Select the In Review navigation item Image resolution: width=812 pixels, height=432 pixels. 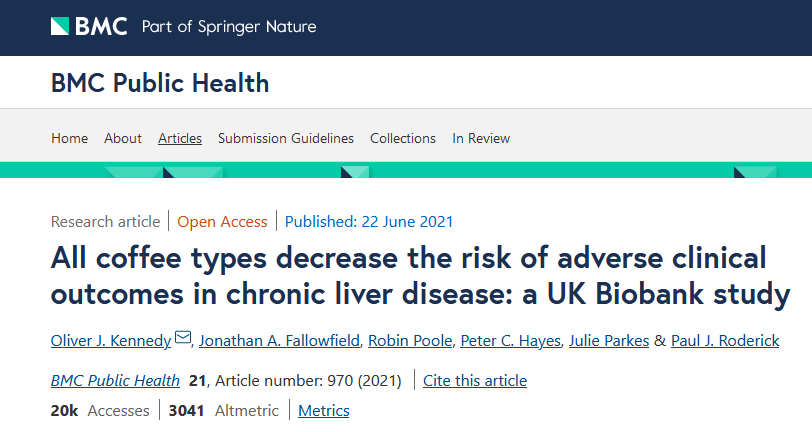click(x=481, y=138)
